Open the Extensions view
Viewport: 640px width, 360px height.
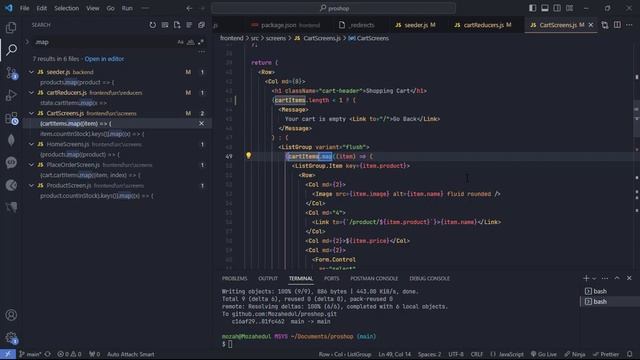[x=11, y=118]
